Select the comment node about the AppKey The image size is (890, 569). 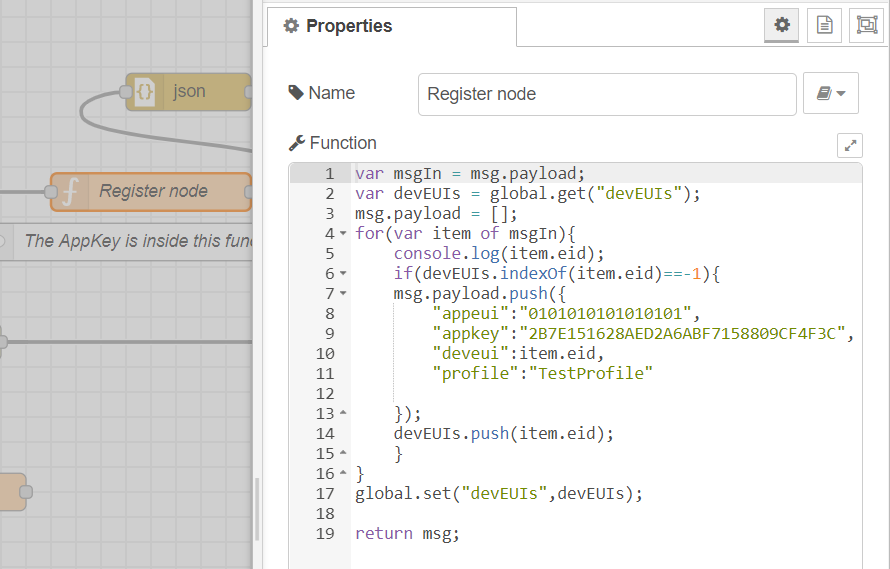[x=126, y=242]
